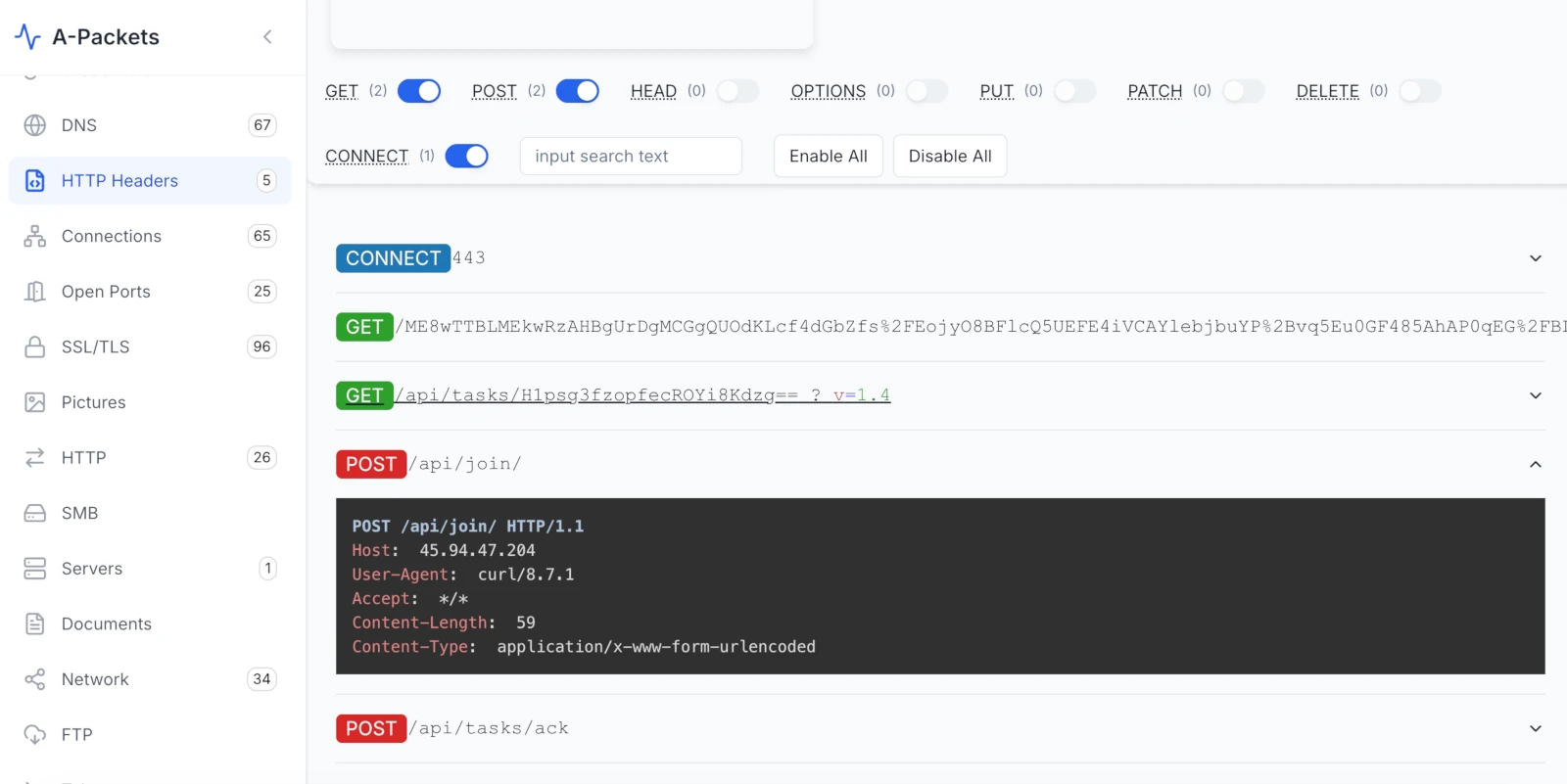Click the Enable All button
The width and height of the screenshot is (1567, 784).
[829, 156]
